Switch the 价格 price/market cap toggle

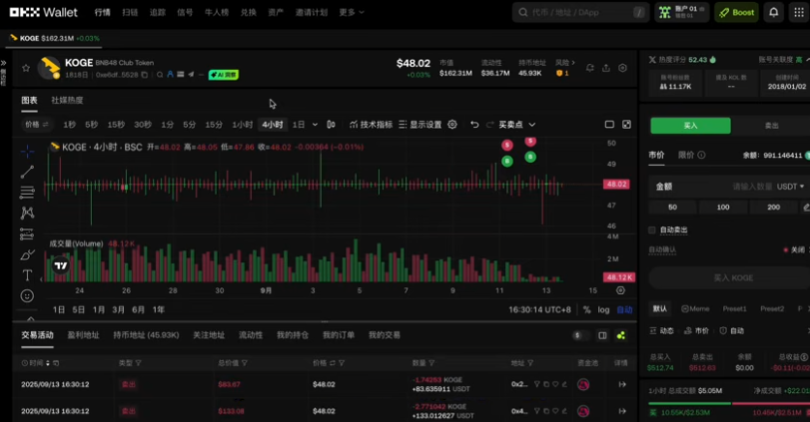[37, 124]
